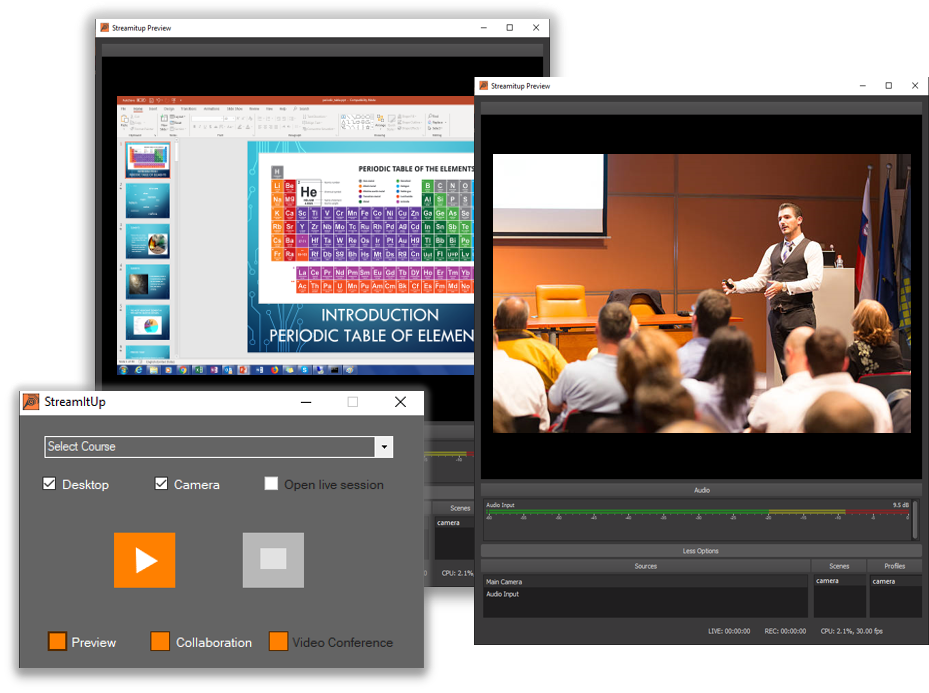Viewport: 929px width, 693px height.
Task: Click the gray stop button
Action: [273, 560]
